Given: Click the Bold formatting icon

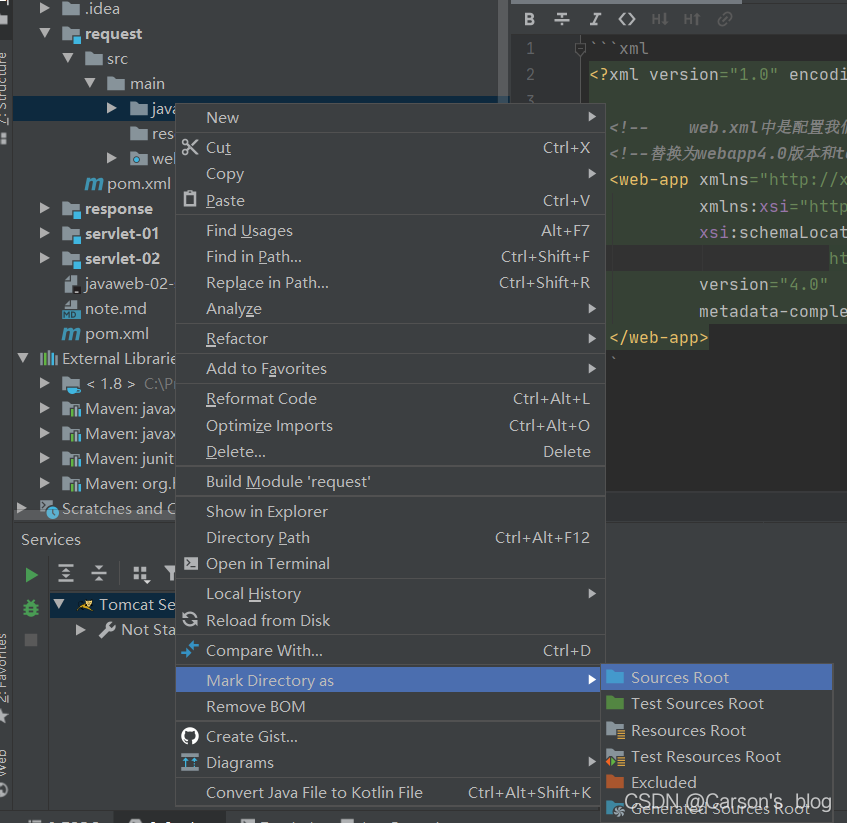Looking at the screenshot, I should (x=529, y=19).
